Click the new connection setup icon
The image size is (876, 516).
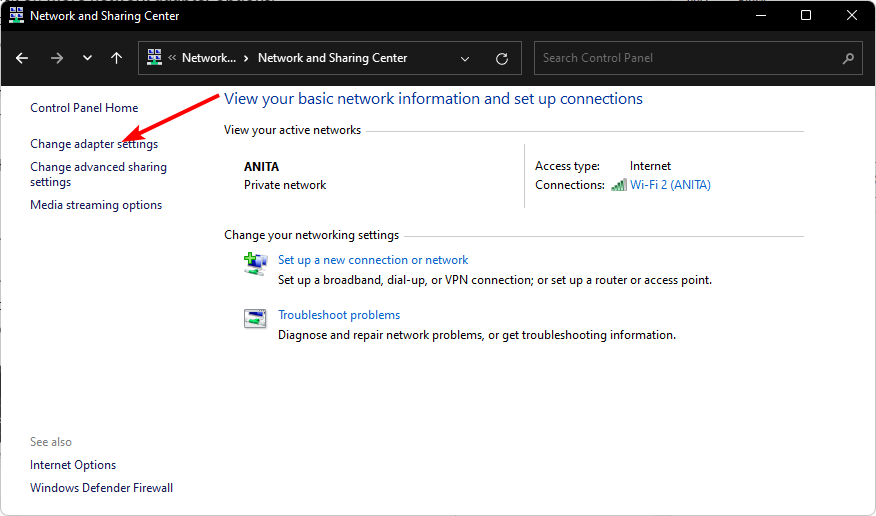[x=255, y=264]
